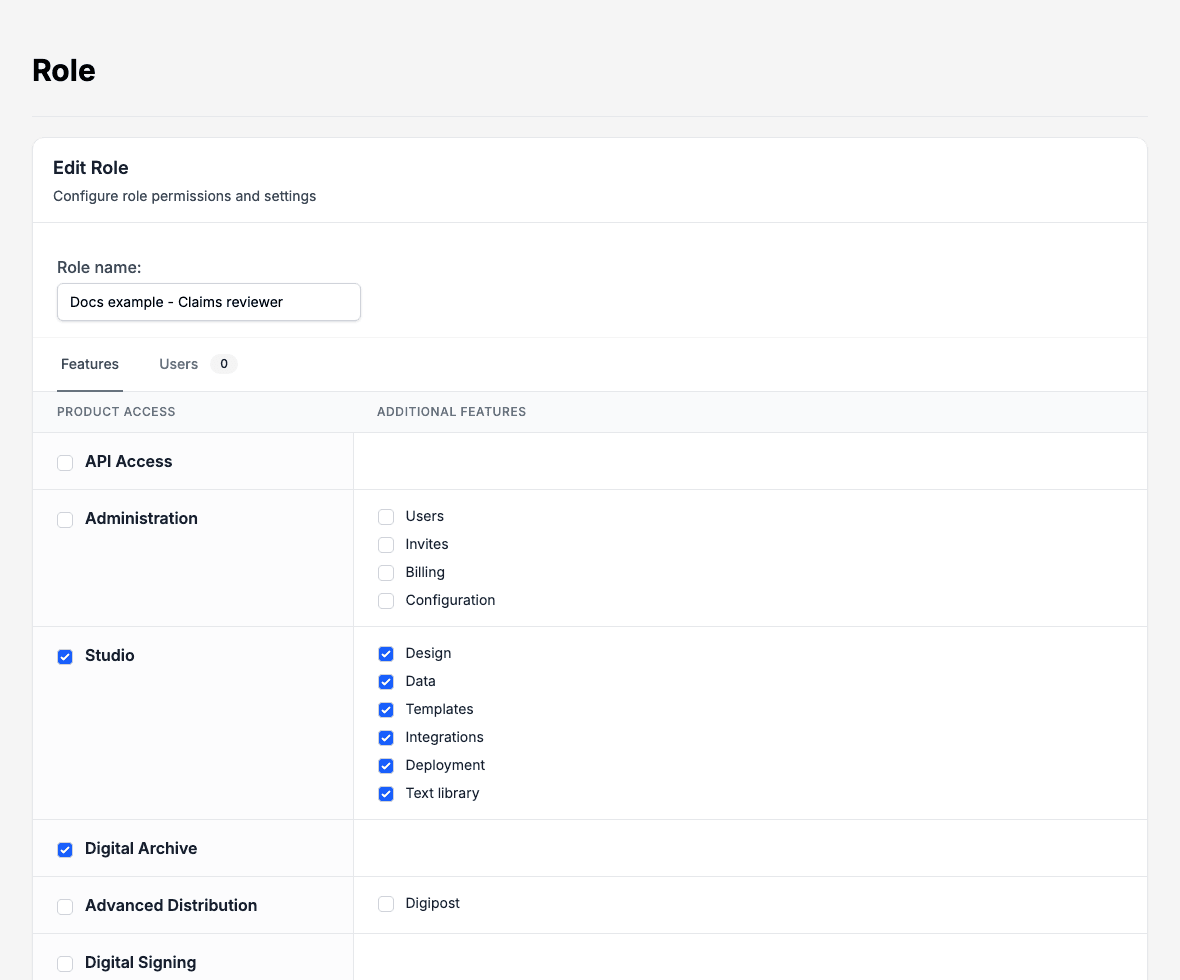Enable Configuration under Administration
This screenshot has height=980, width=1180.
[385, 600]
